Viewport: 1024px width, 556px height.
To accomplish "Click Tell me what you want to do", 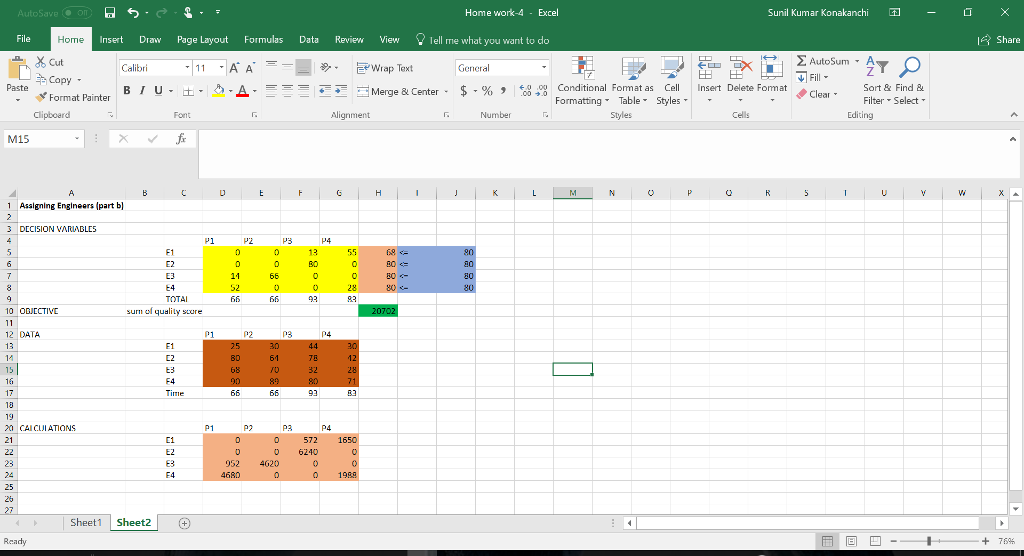I will tap(483, 40).
